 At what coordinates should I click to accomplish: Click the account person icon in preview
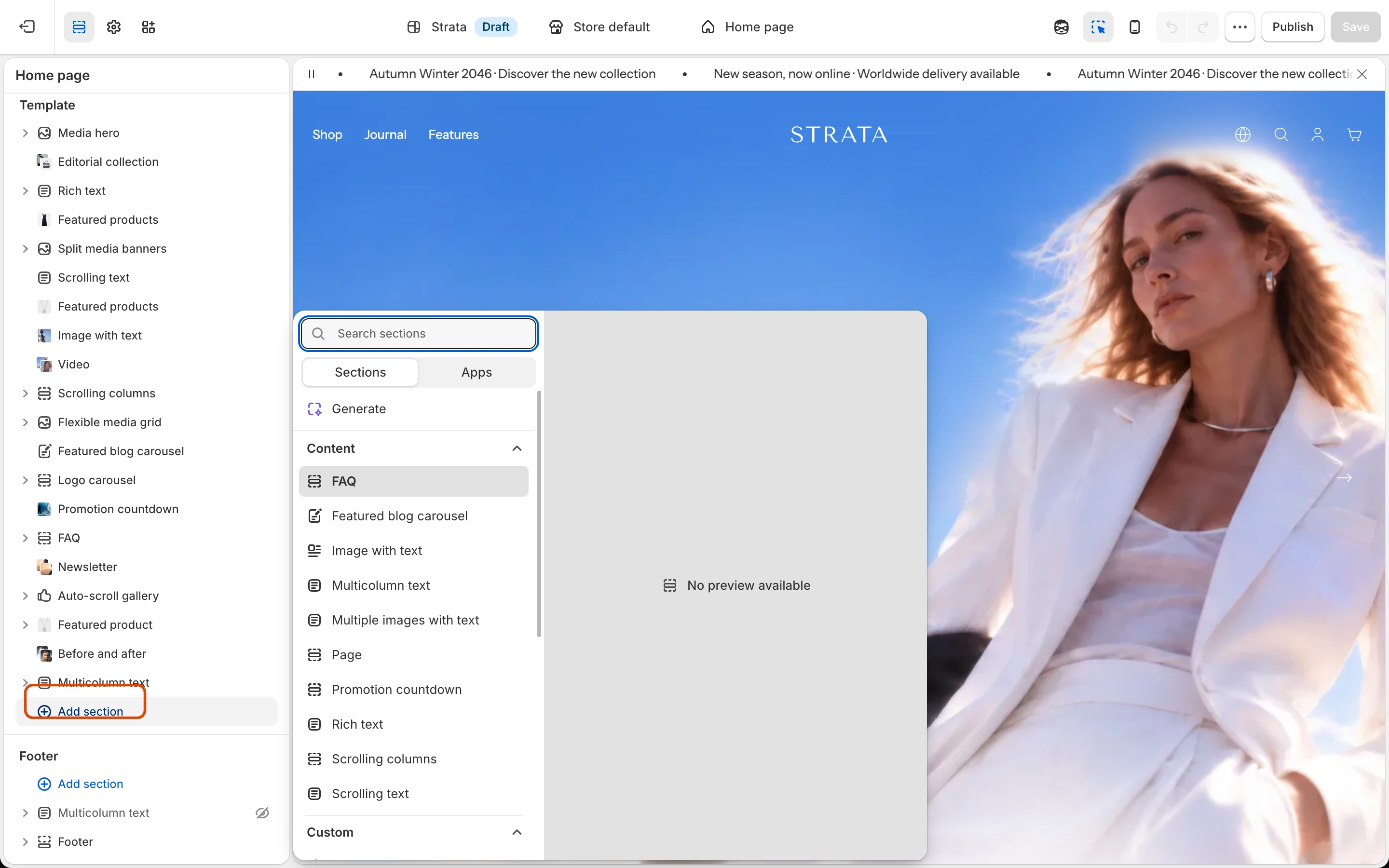point(1318,135)
